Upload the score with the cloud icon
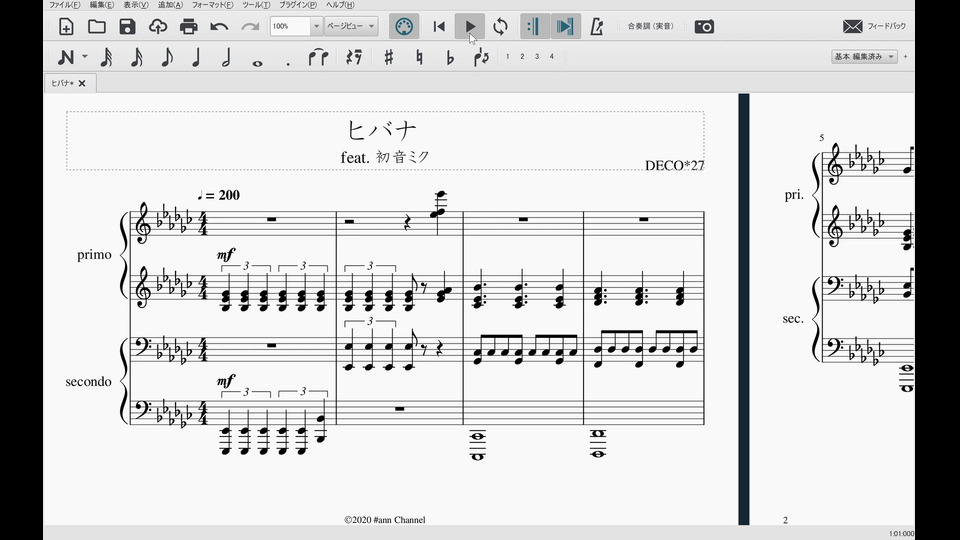 [158, 26]
